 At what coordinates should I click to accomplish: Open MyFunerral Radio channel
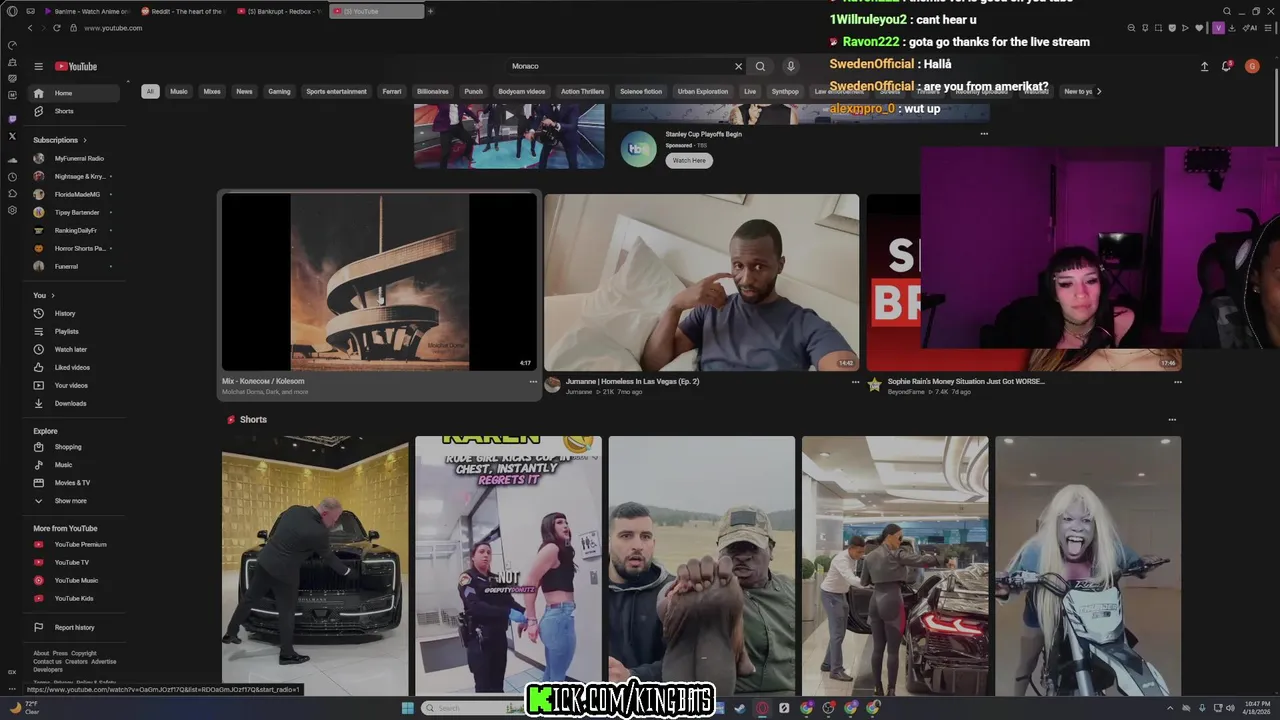tap(75, 158)
